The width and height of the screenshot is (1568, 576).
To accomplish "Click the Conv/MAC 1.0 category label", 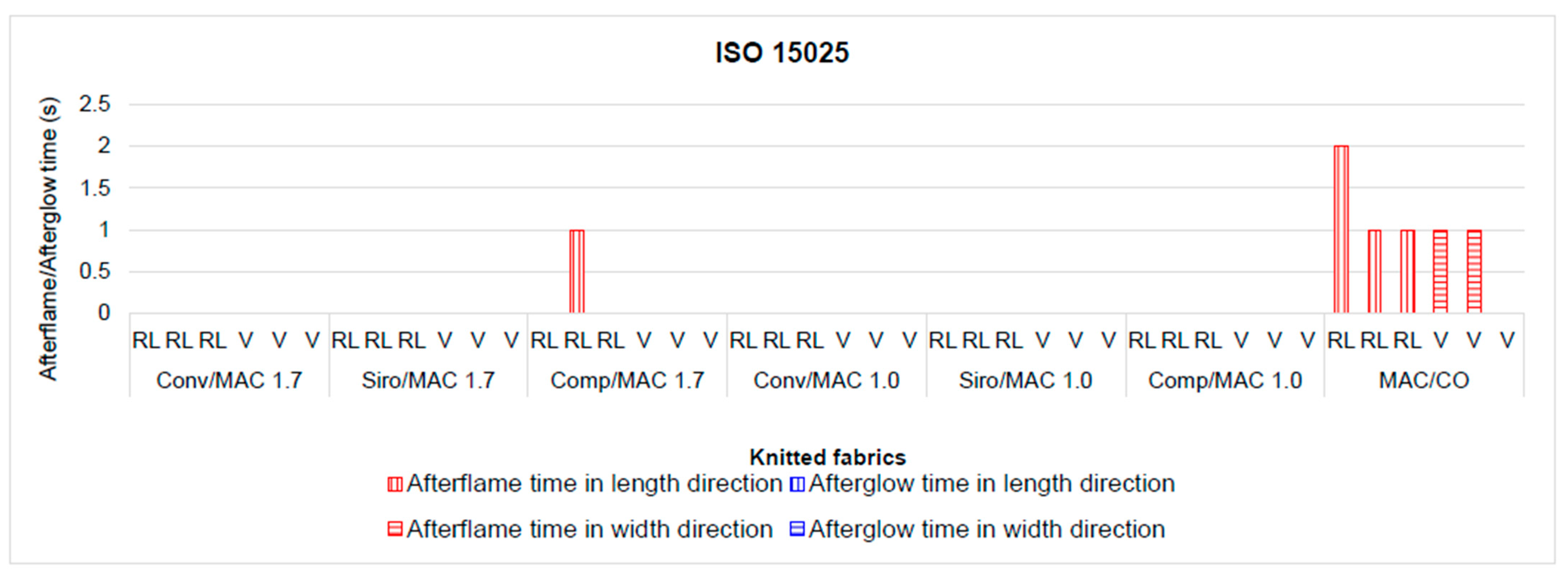I will (826, 381).
